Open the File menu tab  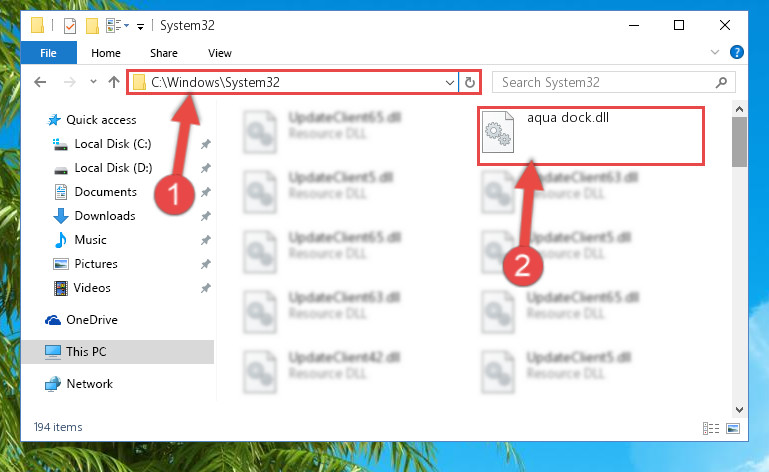click(48, 52)
